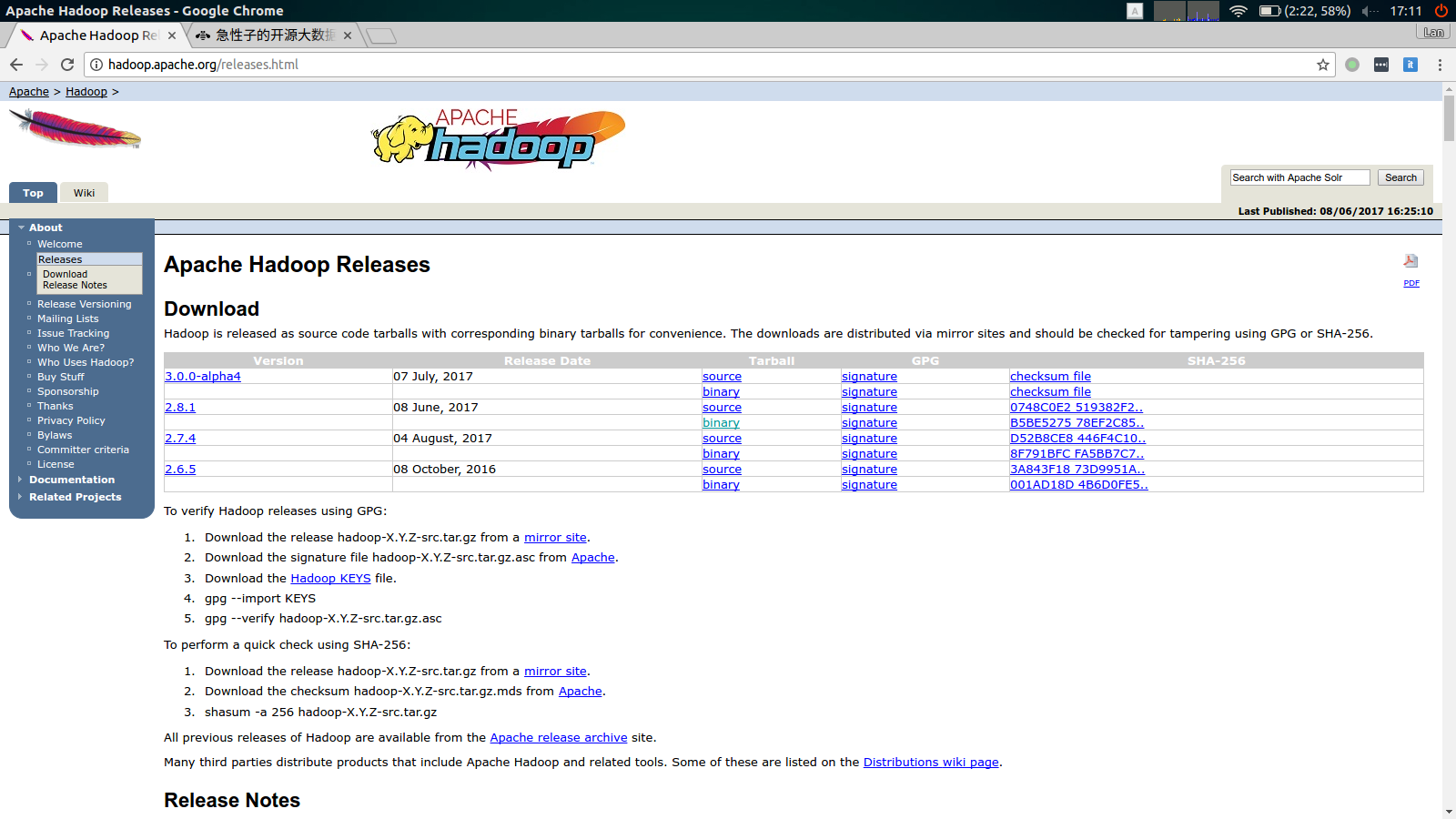Open Who Uses Hadoop? in sidebar

[86, 362]
